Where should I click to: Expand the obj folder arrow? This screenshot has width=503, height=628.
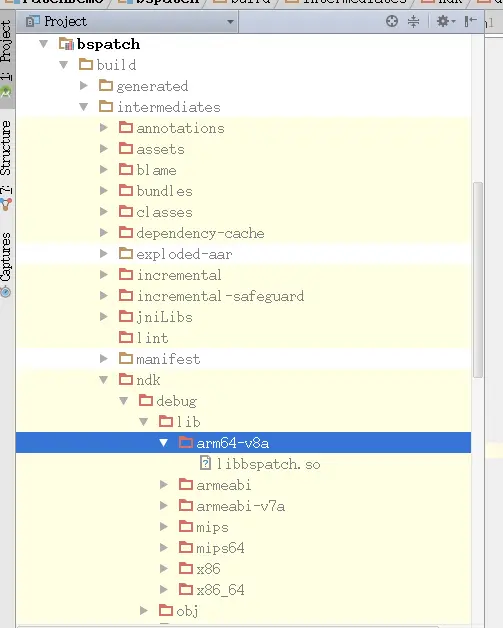tap(144, 610)
